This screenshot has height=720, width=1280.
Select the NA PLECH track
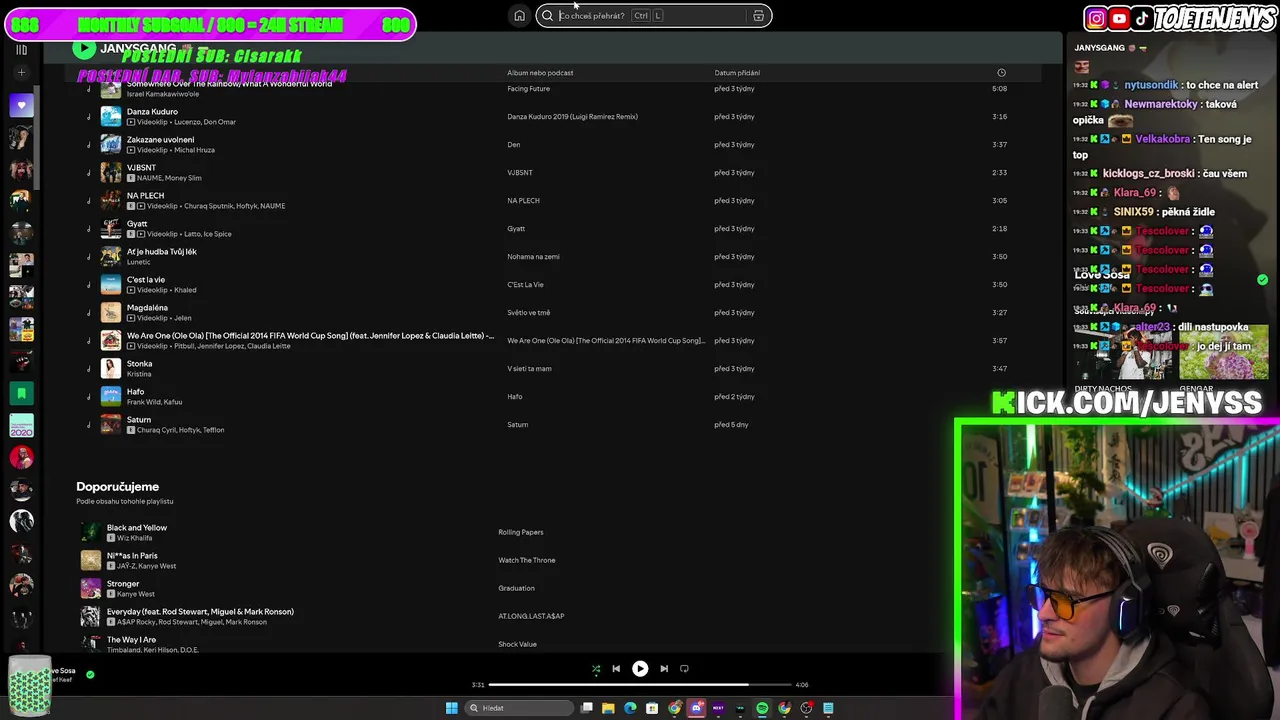pos(145,196)
